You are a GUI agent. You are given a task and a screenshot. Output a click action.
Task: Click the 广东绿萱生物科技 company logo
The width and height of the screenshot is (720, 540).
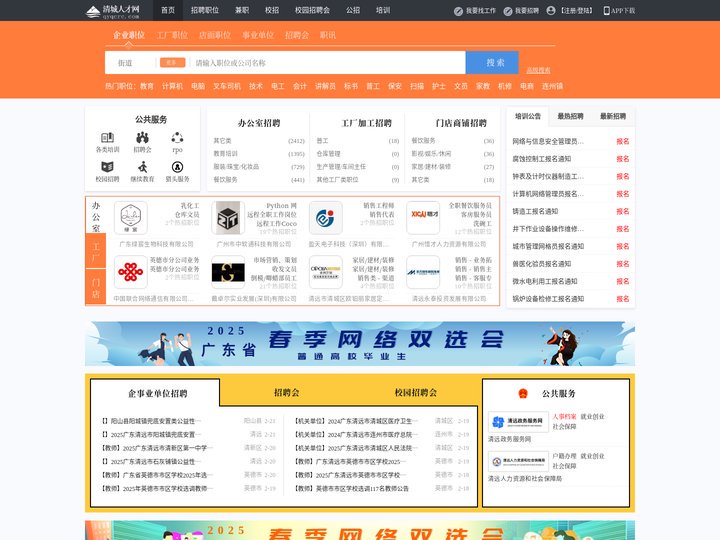coord(130,218)
